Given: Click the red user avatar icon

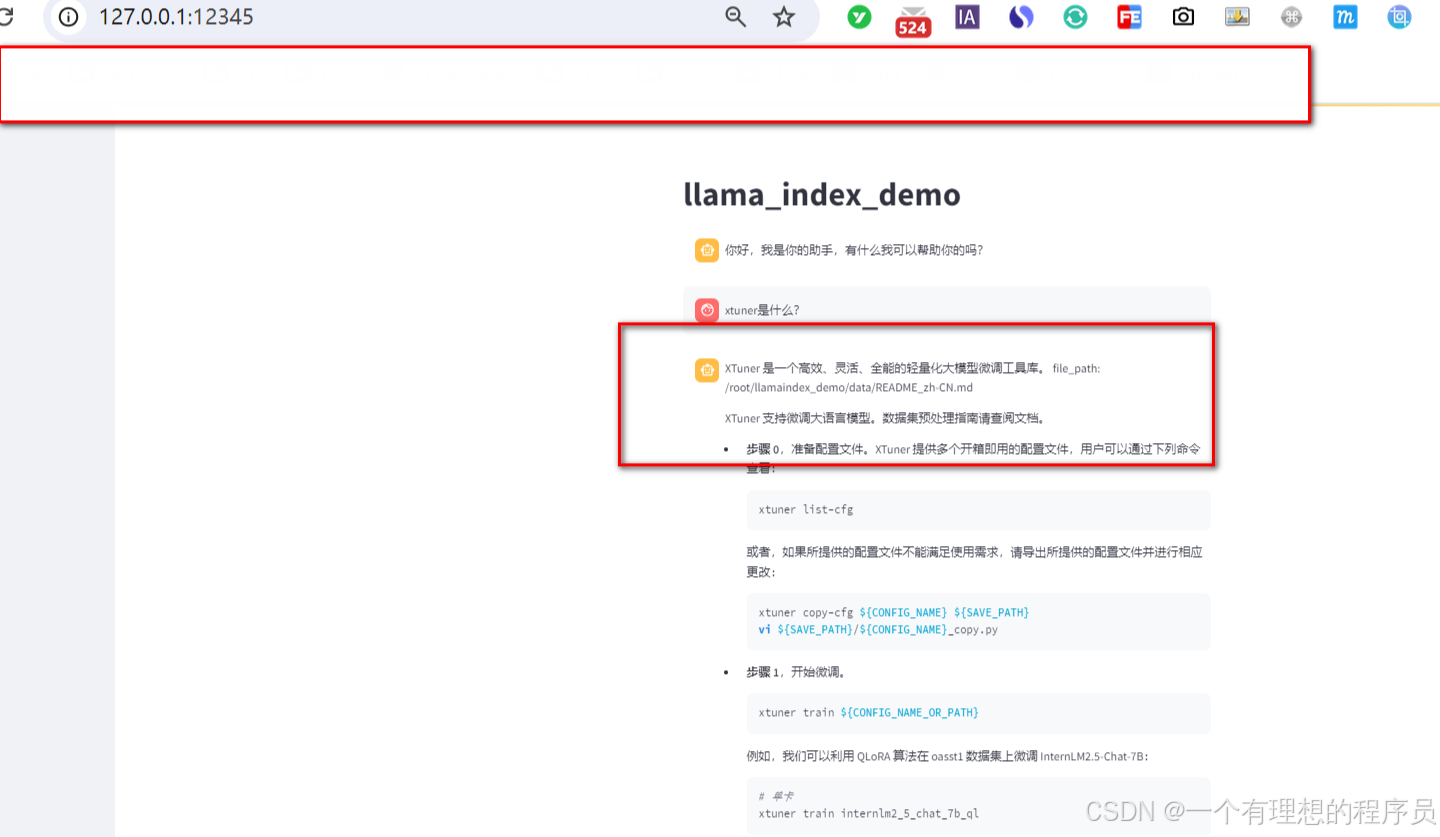Looking at the screenshot, I should coord(707,310).
